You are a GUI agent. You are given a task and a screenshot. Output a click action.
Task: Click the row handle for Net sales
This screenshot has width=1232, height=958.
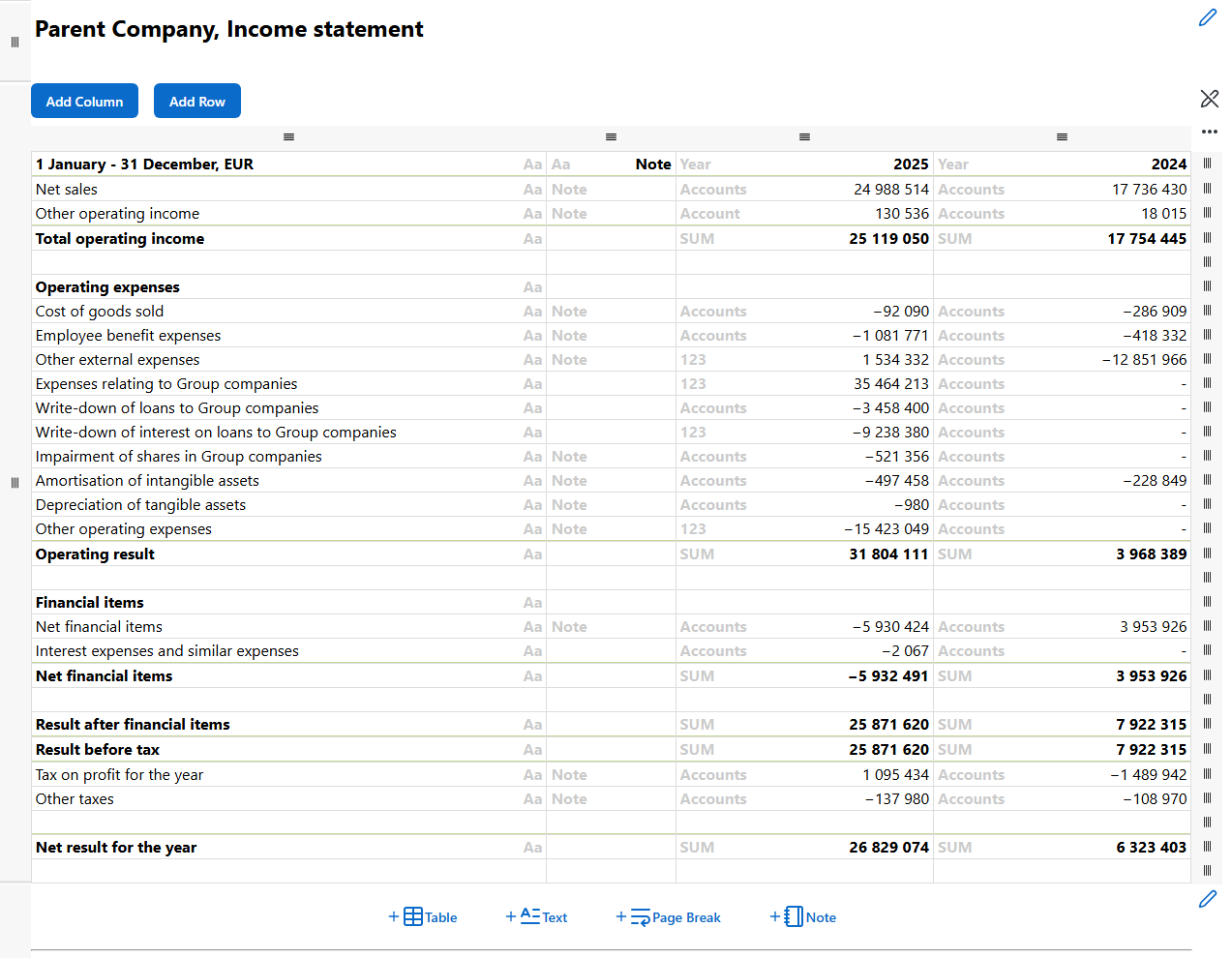coord(1207,188)
